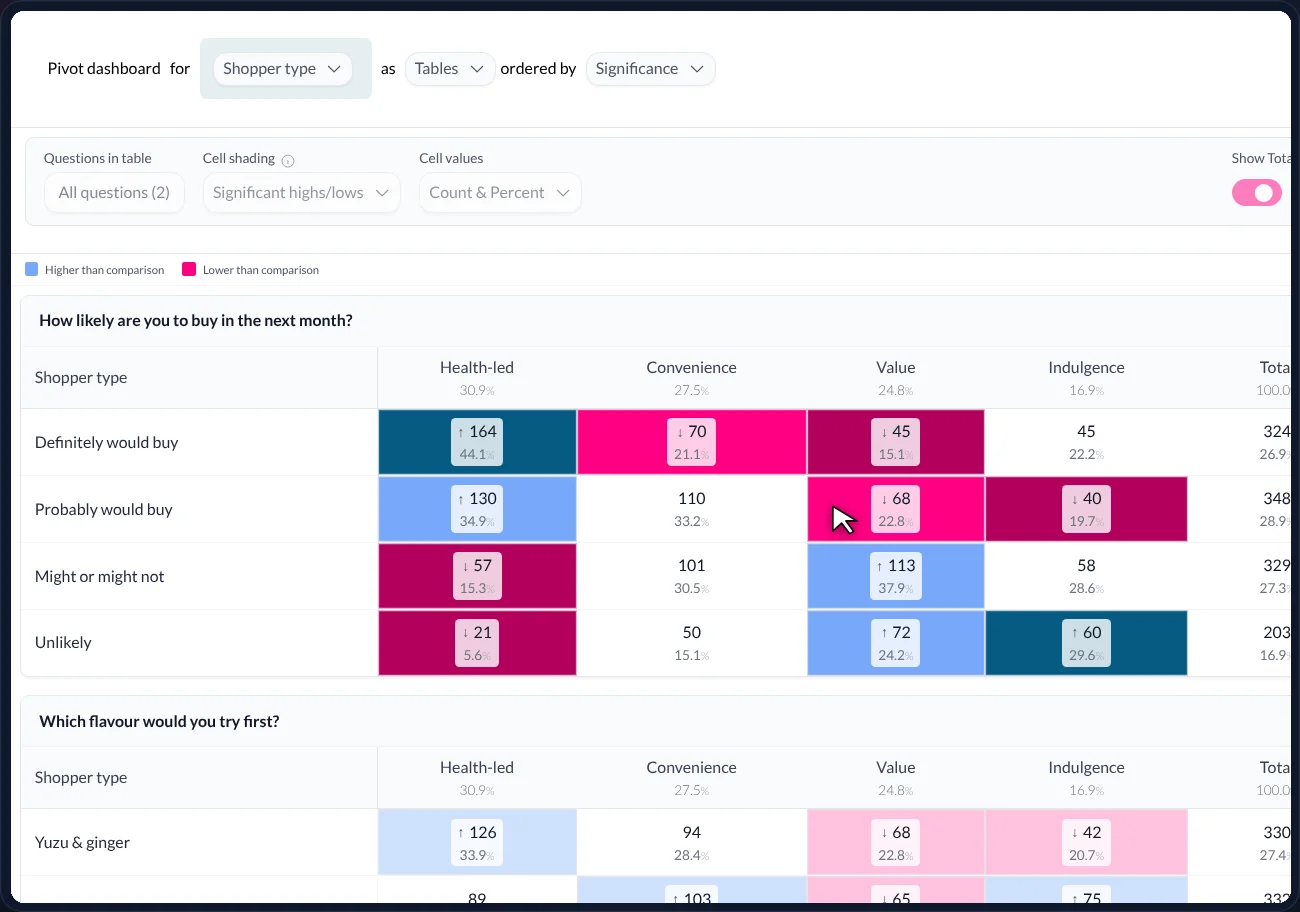
Task: Click the Yuzu & ginger row label
Action: coord(82,842)
